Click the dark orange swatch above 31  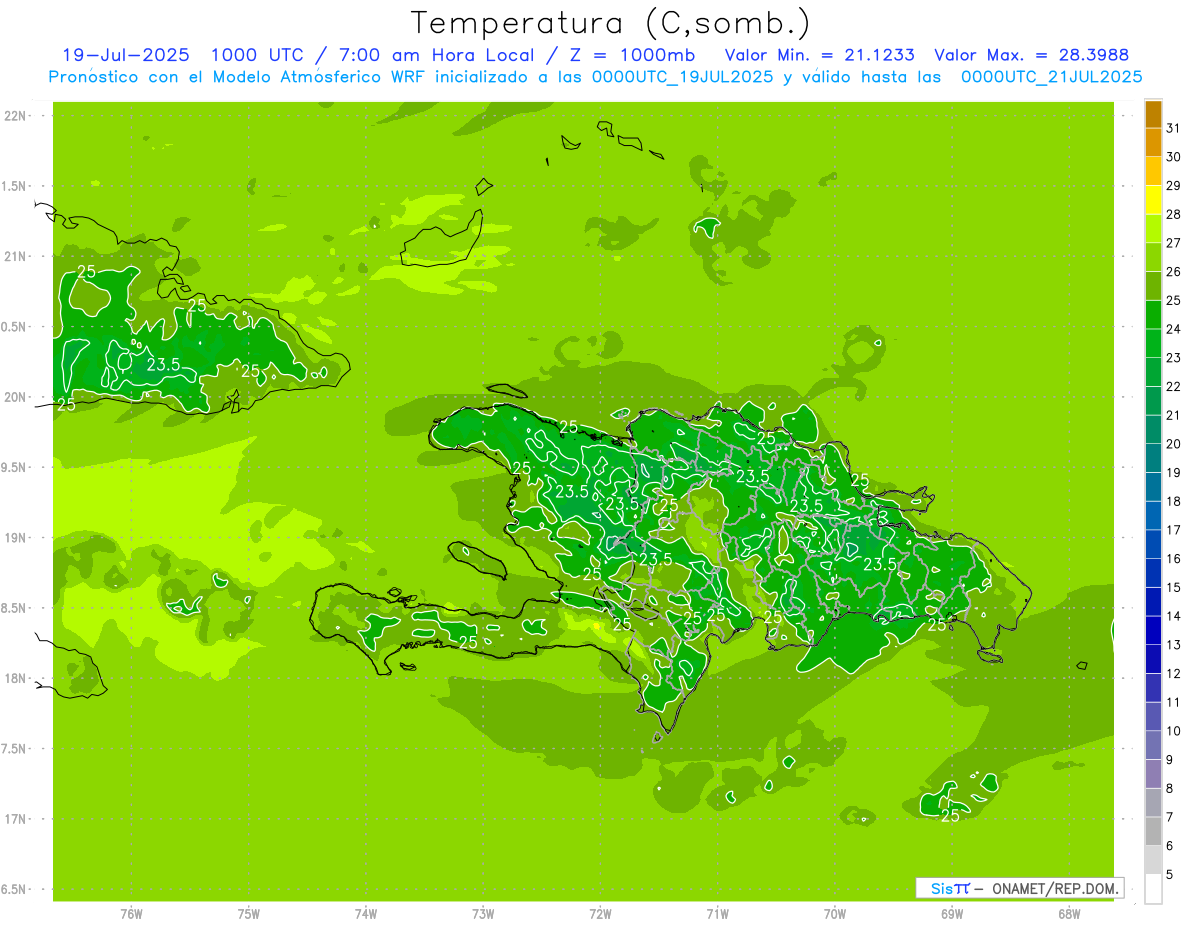tap(1153, 115)
